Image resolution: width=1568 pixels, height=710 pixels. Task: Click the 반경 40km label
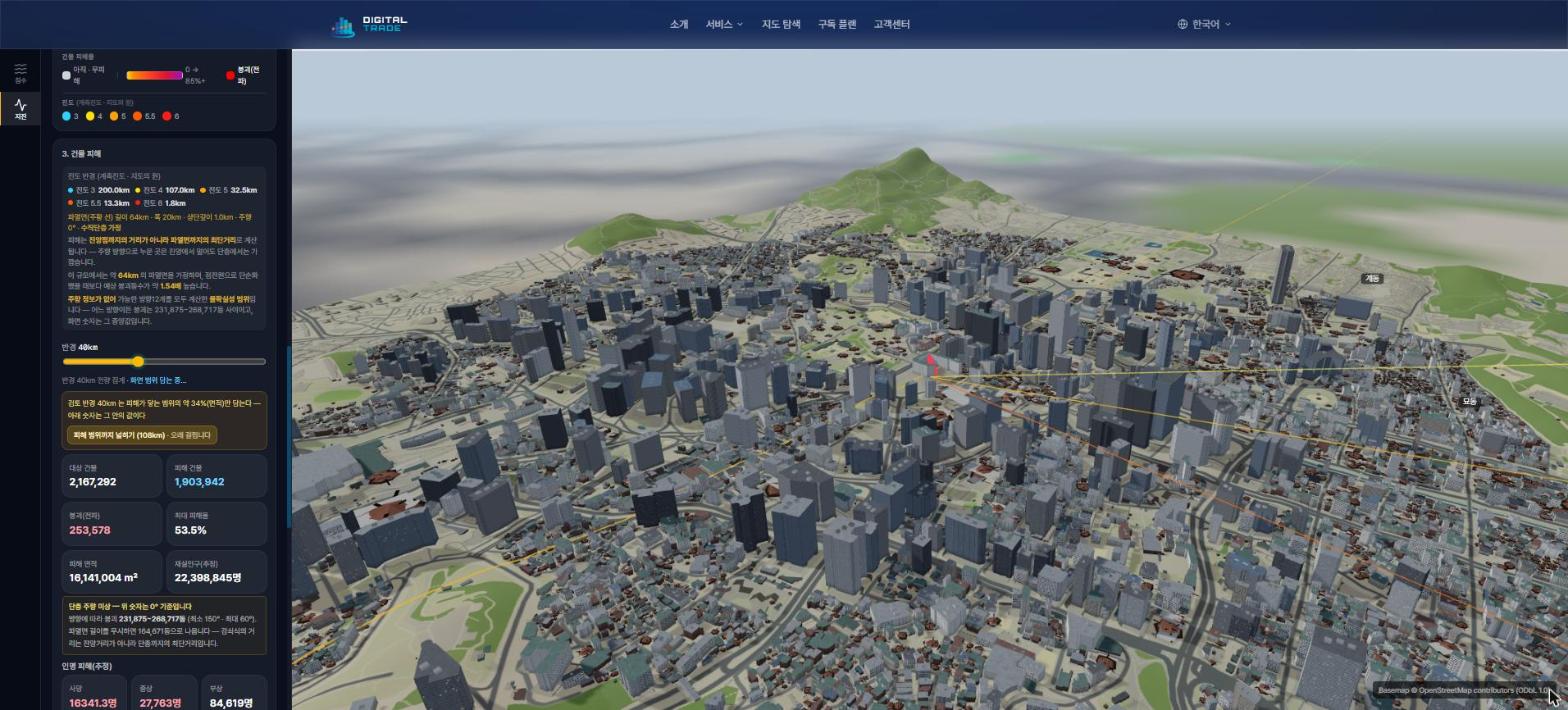80,347
